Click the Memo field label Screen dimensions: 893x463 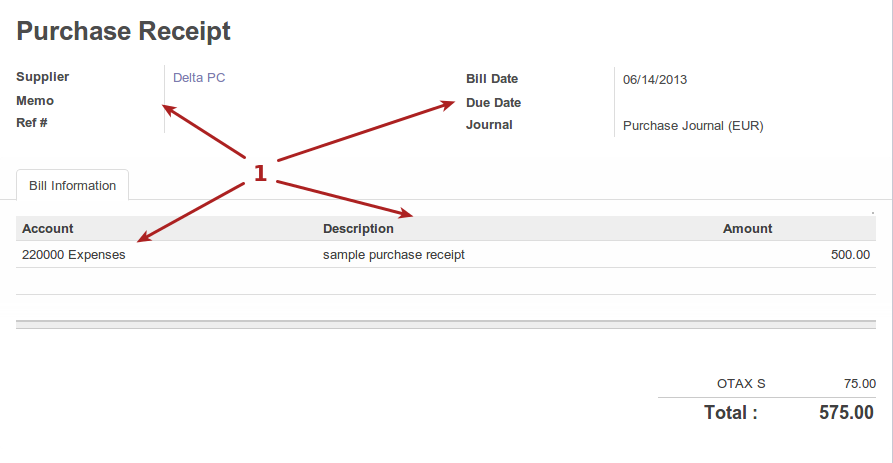[x=35, y=101]
